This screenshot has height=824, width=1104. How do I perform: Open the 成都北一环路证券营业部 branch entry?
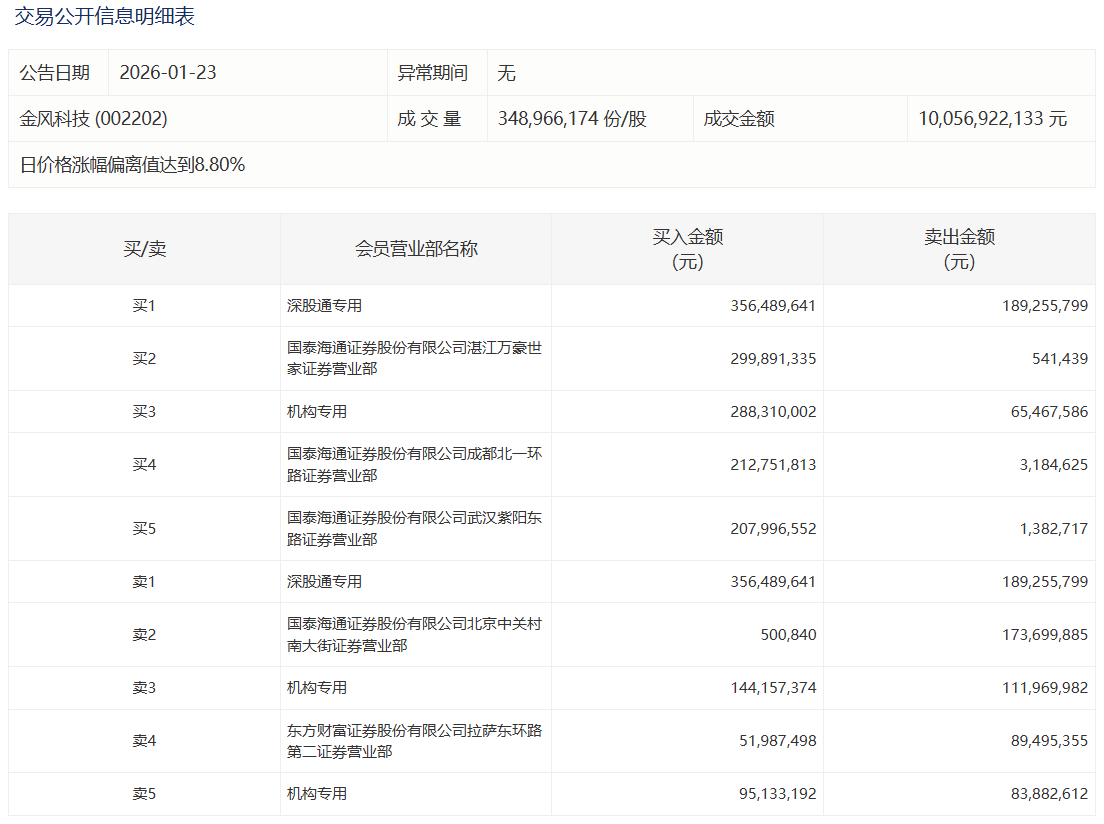tap(414, 464)
